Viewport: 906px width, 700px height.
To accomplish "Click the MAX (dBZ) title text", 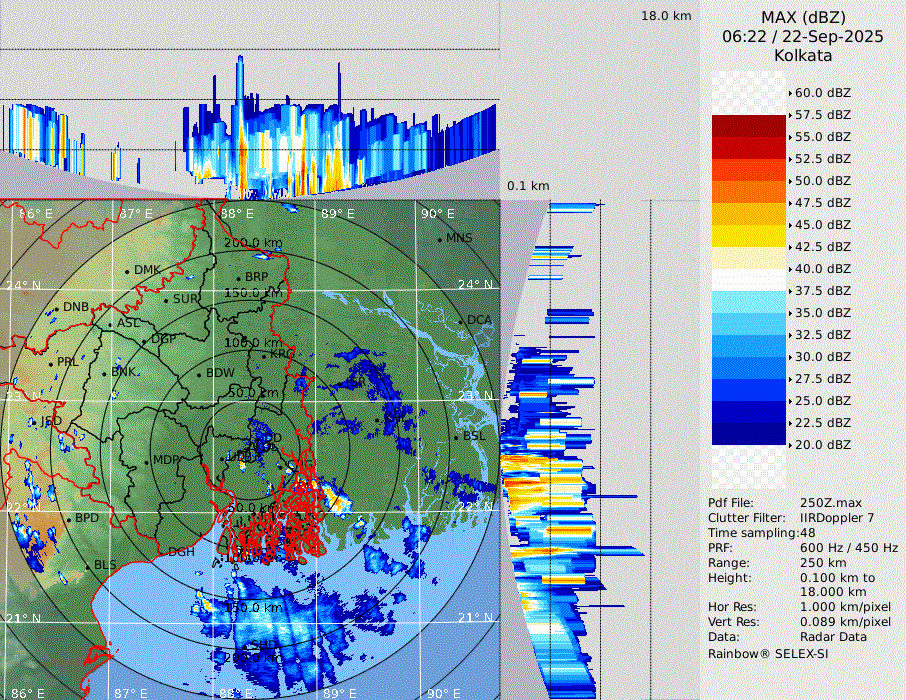I will click(x=803, y=17).
